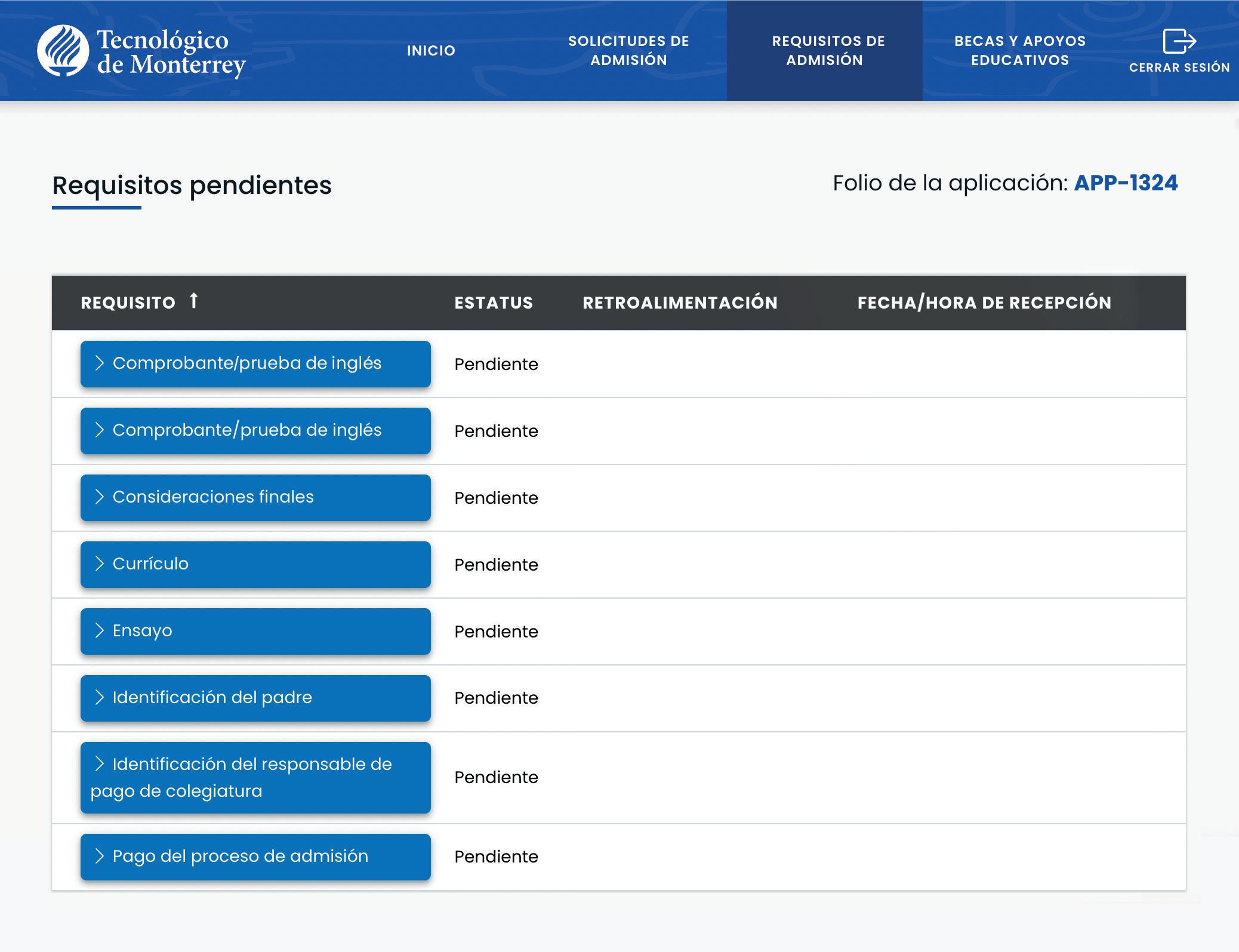Sort by Estatus column header
Viewport: 1239px width, 952px height.
tap(494, 303)
